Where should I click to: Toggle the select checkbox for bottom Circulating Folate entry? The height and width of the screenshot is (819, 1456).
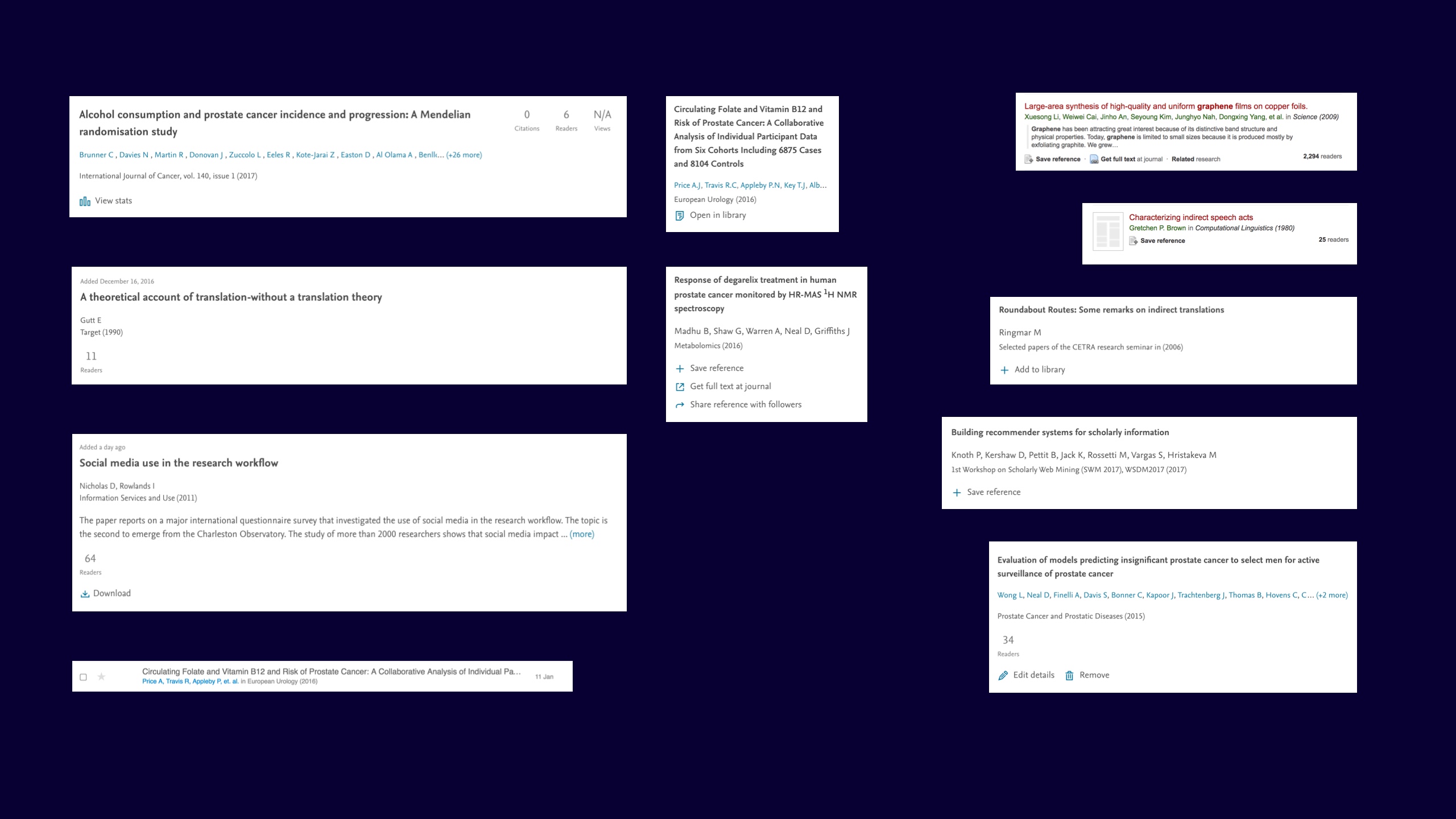pyautogui.click(x=83, y=676)
